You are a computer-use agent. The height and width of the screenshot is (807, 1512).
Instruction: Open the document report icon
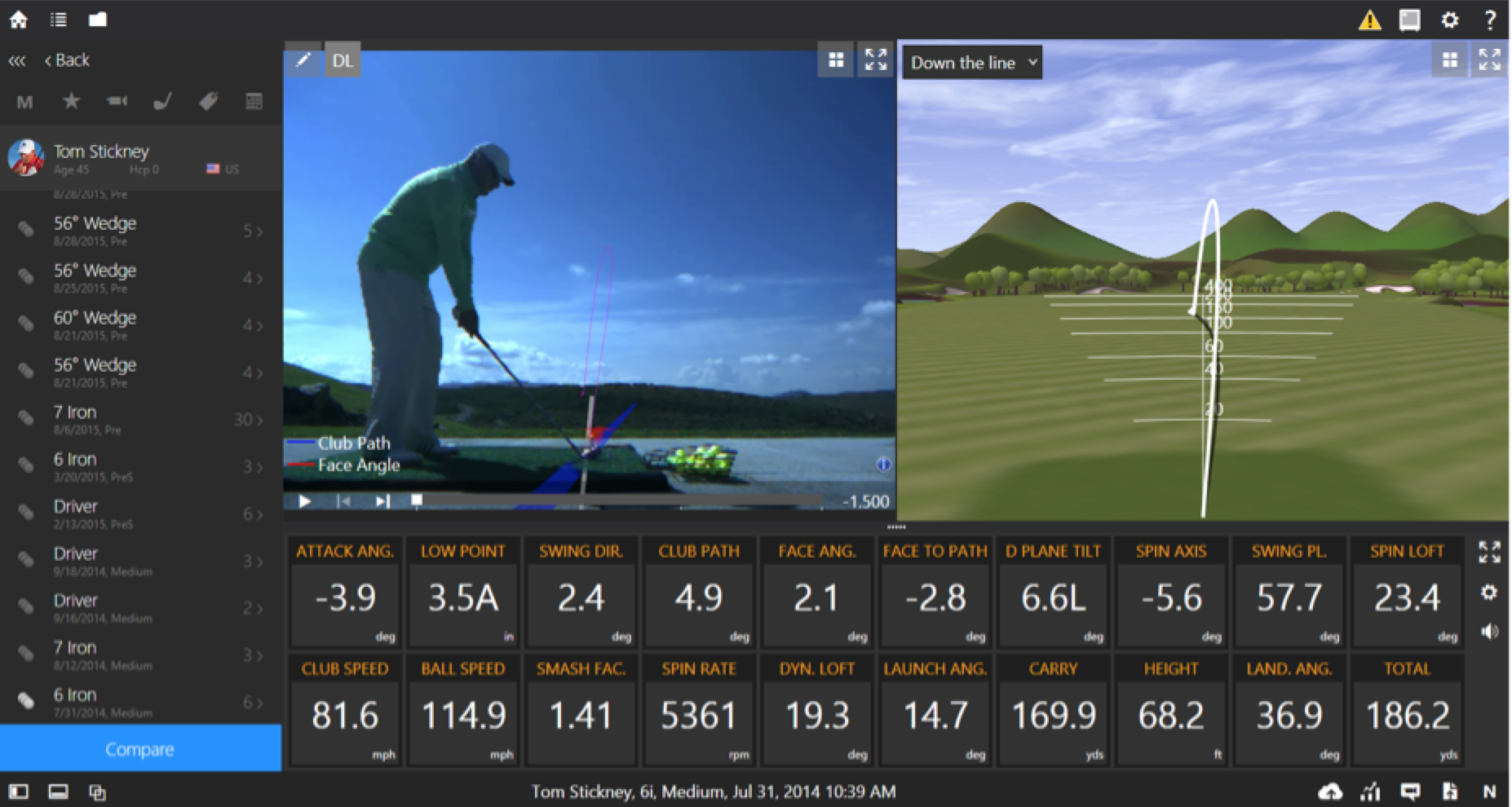tap(1450, 792)
